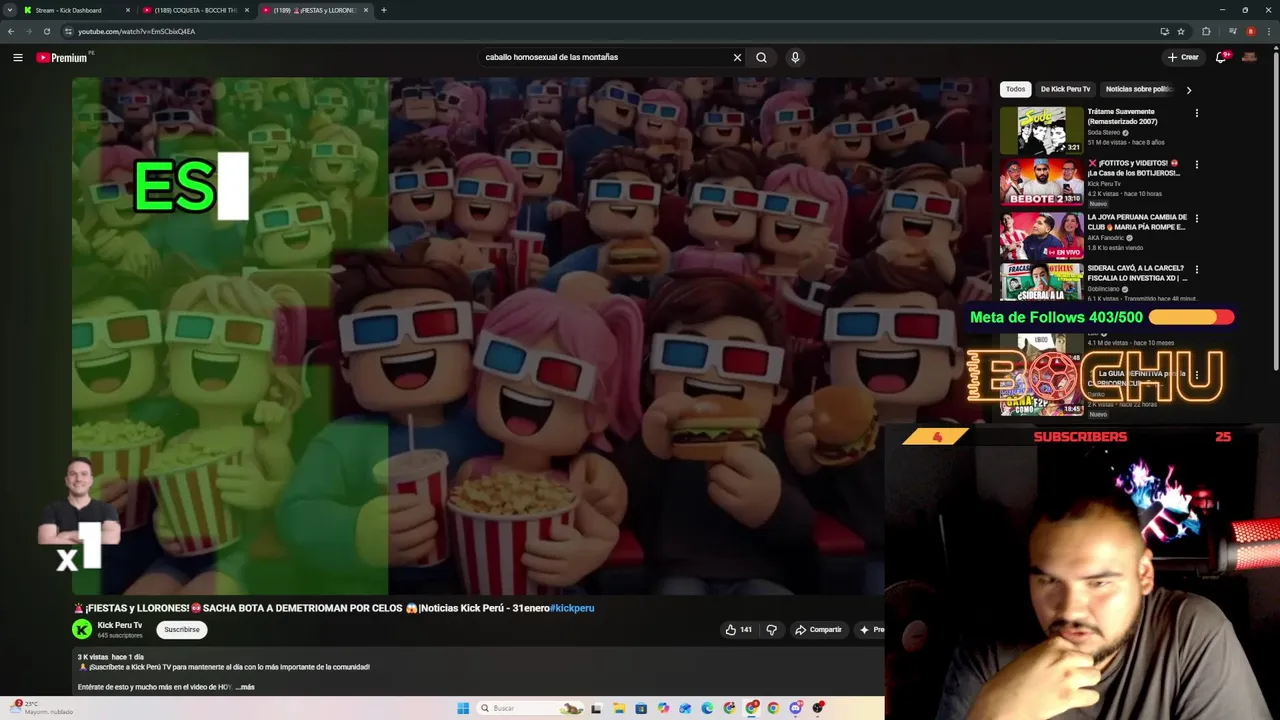Image resolution: width=1280 pixels, height=720 pixels.
Task: Close the FIESTAS y LLORONES browser tab
Action: tap(366, 10)
